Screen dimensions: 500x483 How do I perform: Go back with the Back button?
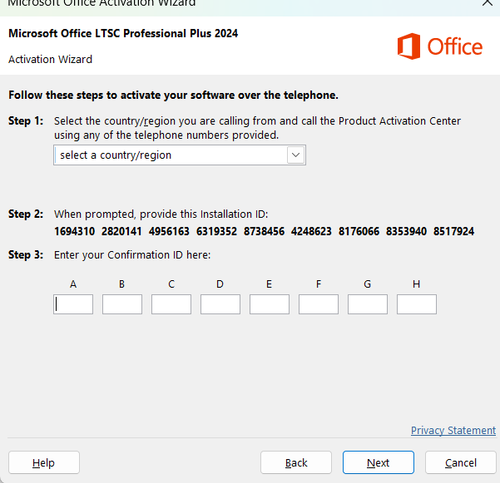pyautogui.click(x=296, y=463)
